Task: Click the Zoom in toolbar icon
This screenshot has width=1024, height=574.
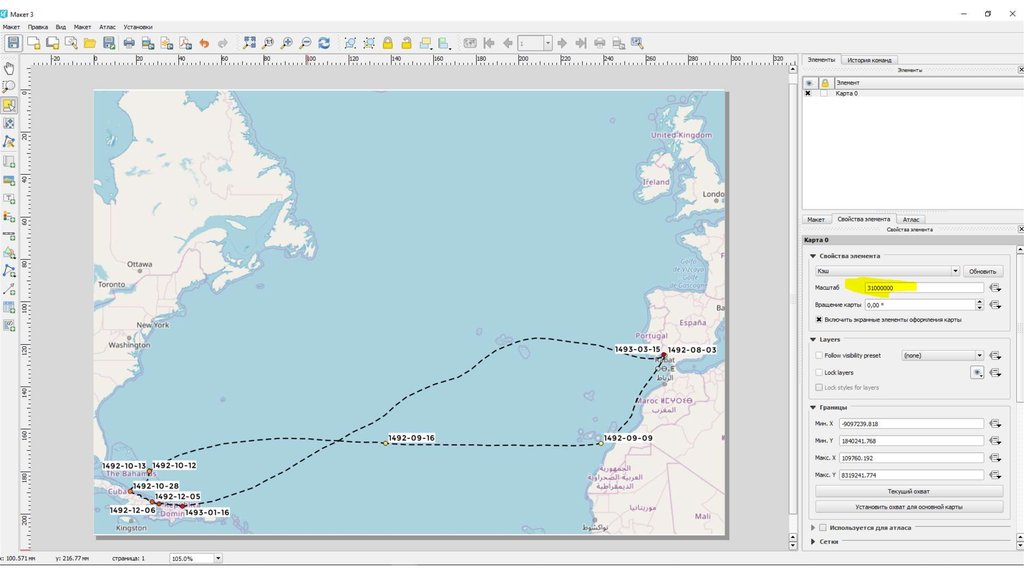Action: click(286, 43)
